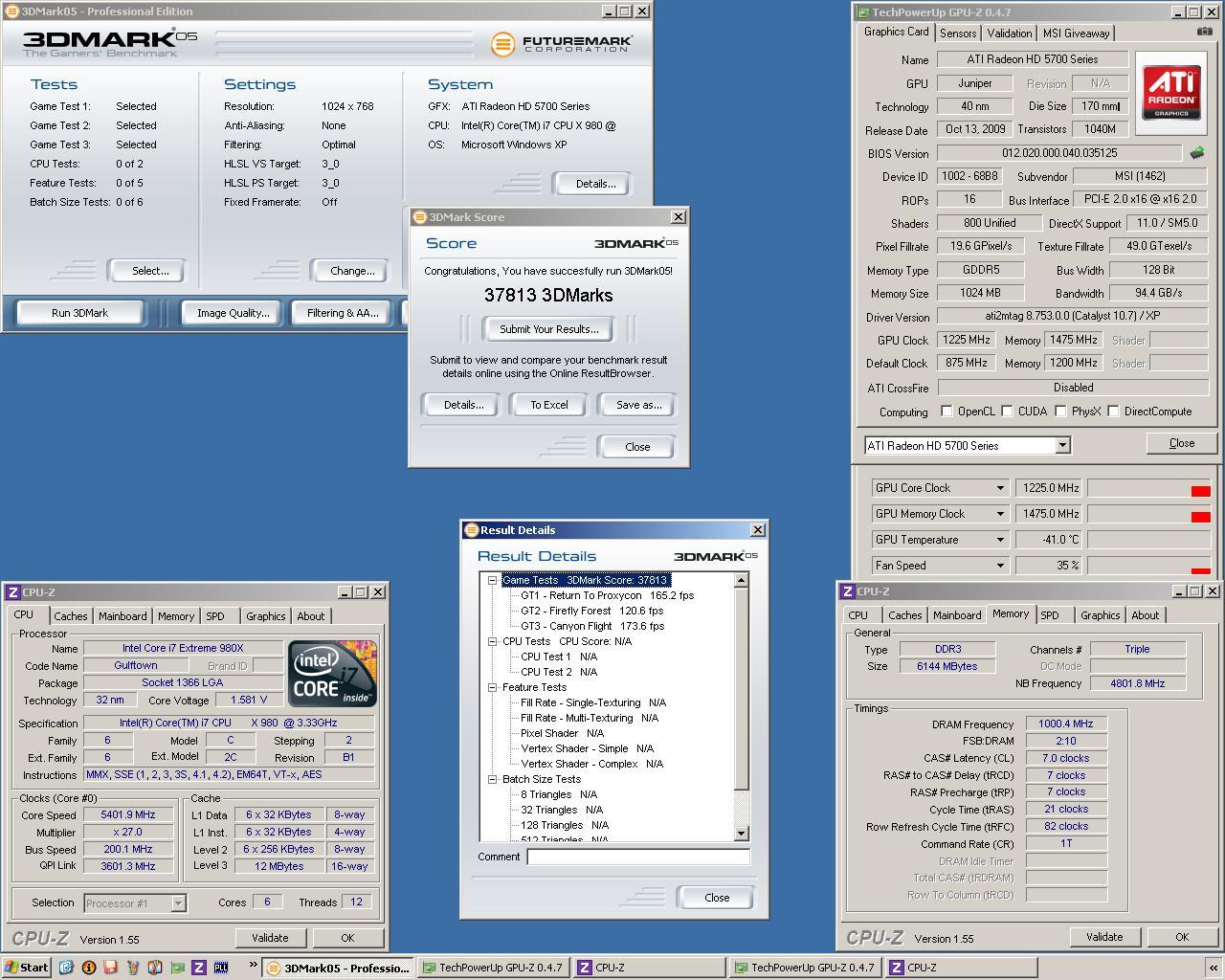The image size is (1225, 980).
Task: Click the GPU-Z title bar icon in main window
Action: (862, 12)
